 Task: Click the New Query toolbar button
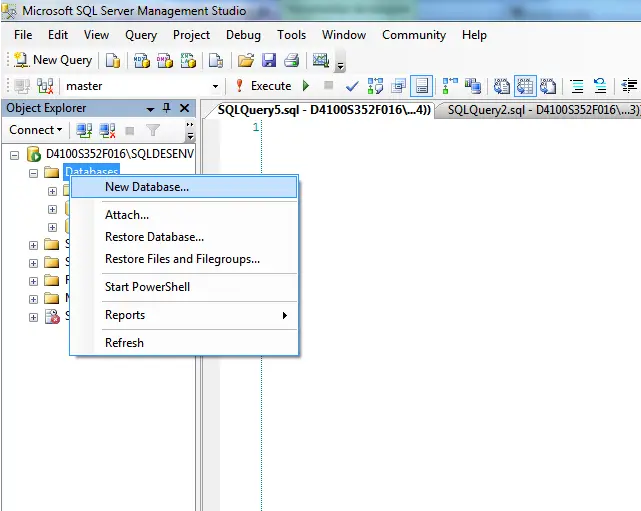[x=53, y=60]
